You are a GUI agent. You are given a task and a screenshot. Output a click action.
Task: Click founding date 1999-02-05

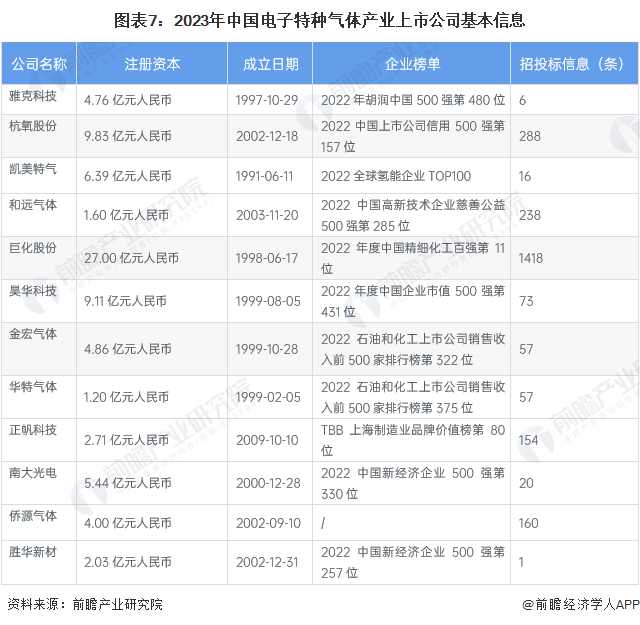268,397
